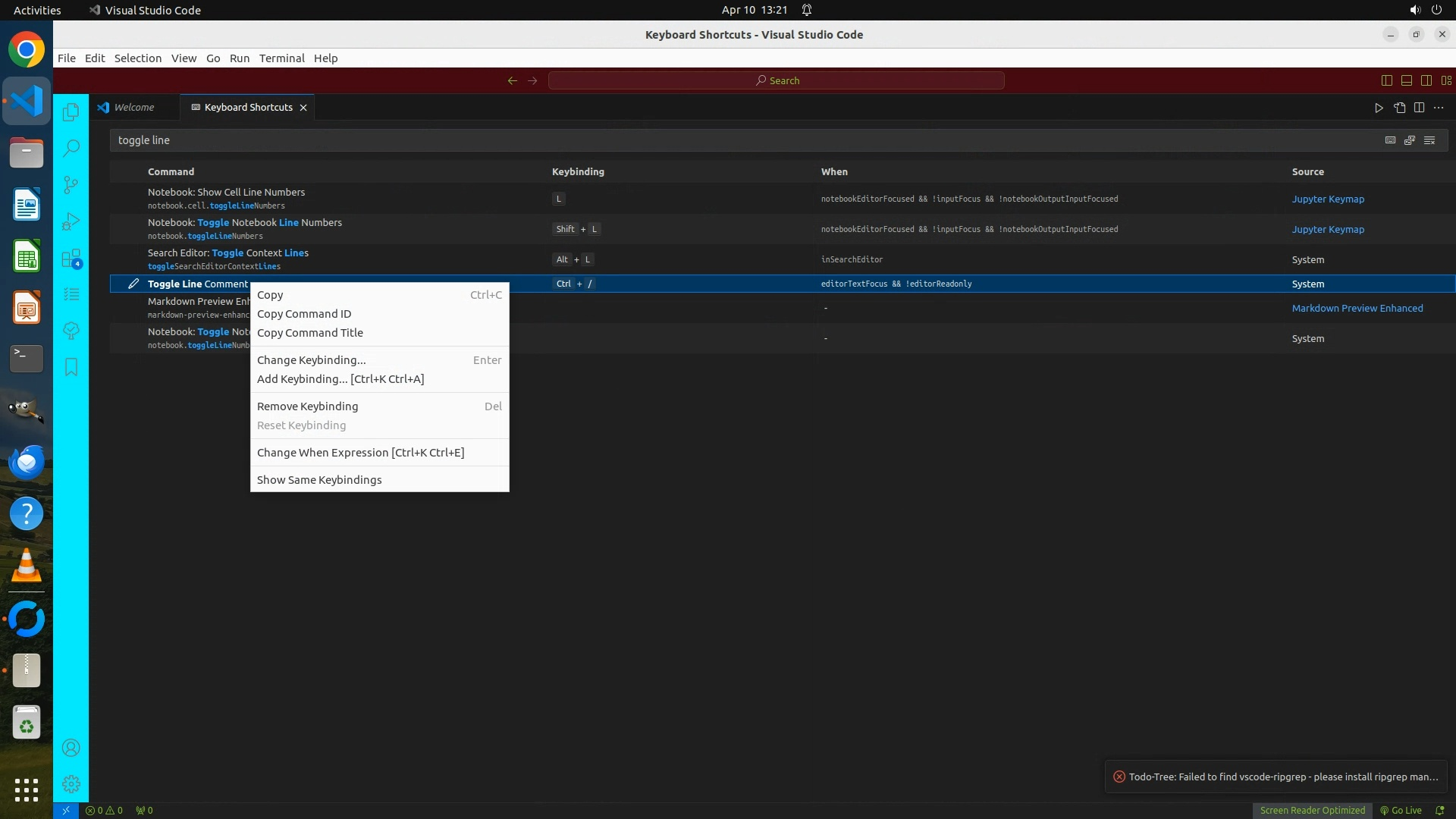Click Sort by Precedence icon in search box
The width and height of the screenshot is (1456, 819).
[x=1410, y=140]
